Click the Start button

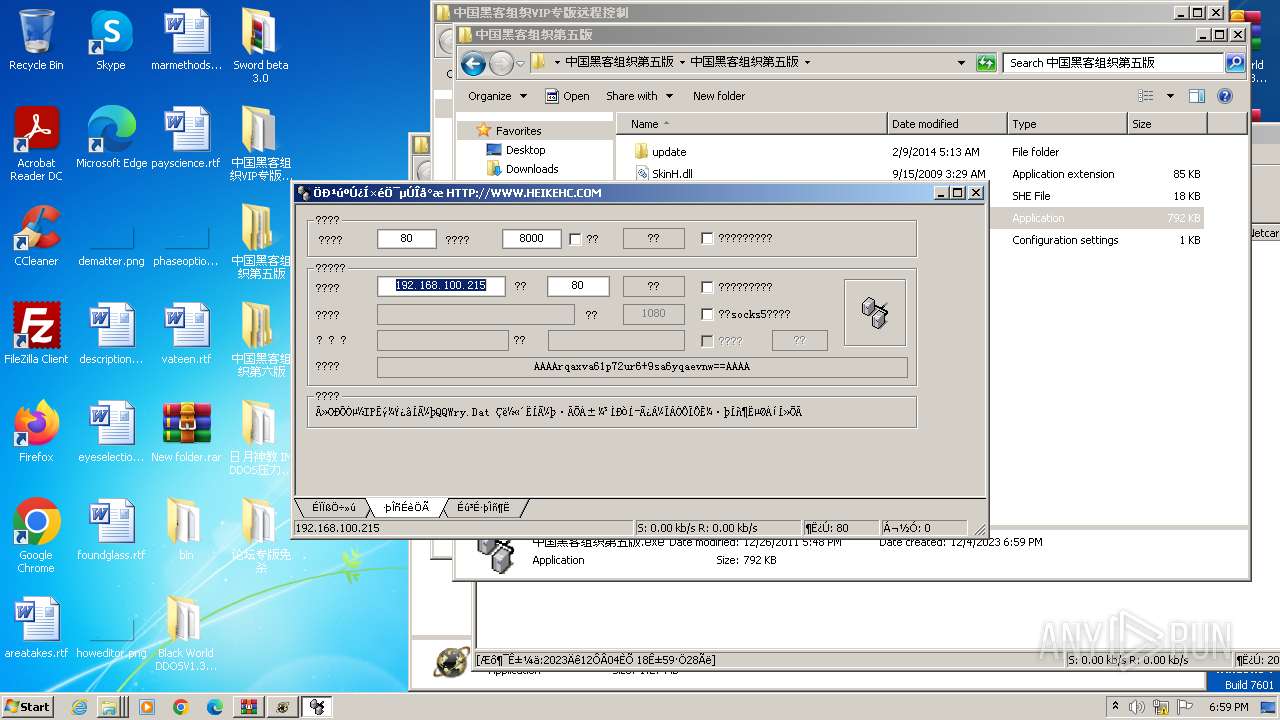28,707
